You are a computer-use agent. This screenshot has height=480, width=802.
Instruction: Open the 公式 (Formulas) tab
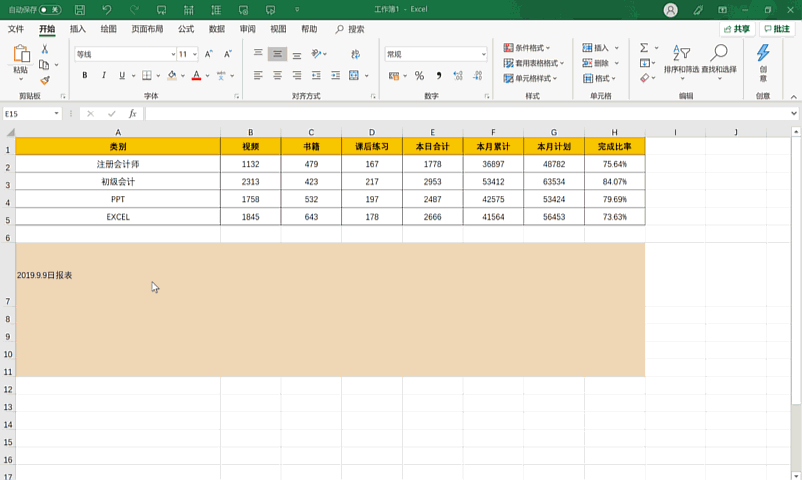(186, 30)
